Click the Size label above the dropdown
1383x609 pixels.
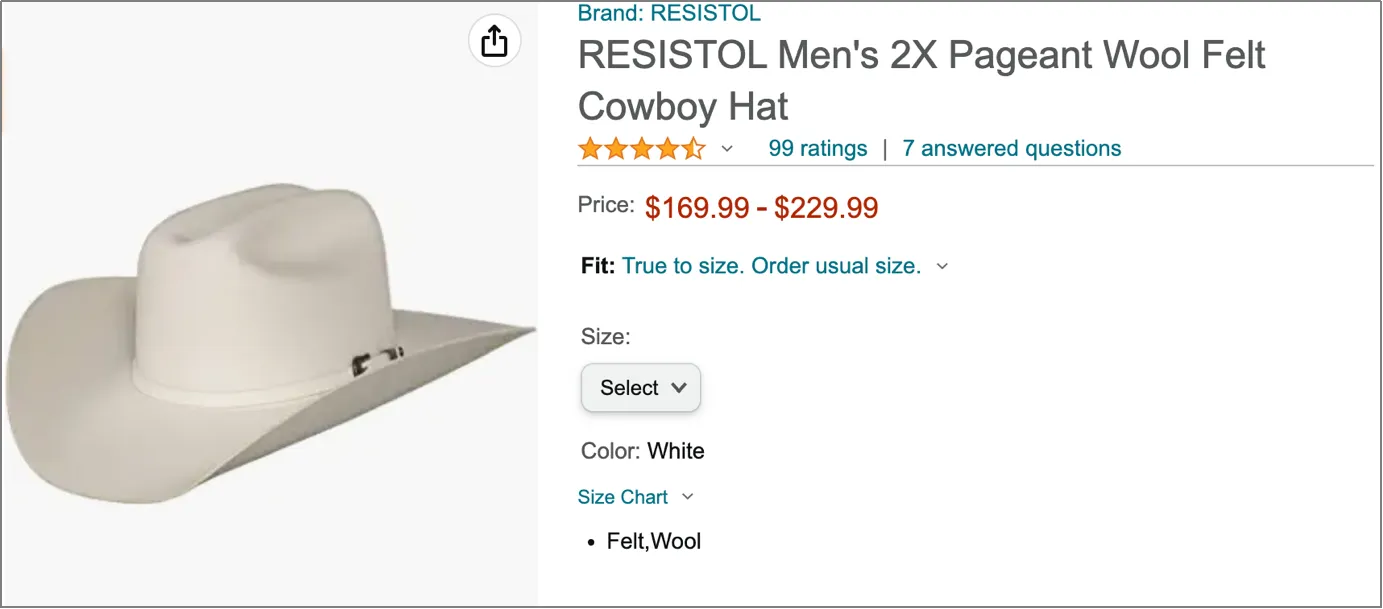pyautogui.click(x=604, y=337)
